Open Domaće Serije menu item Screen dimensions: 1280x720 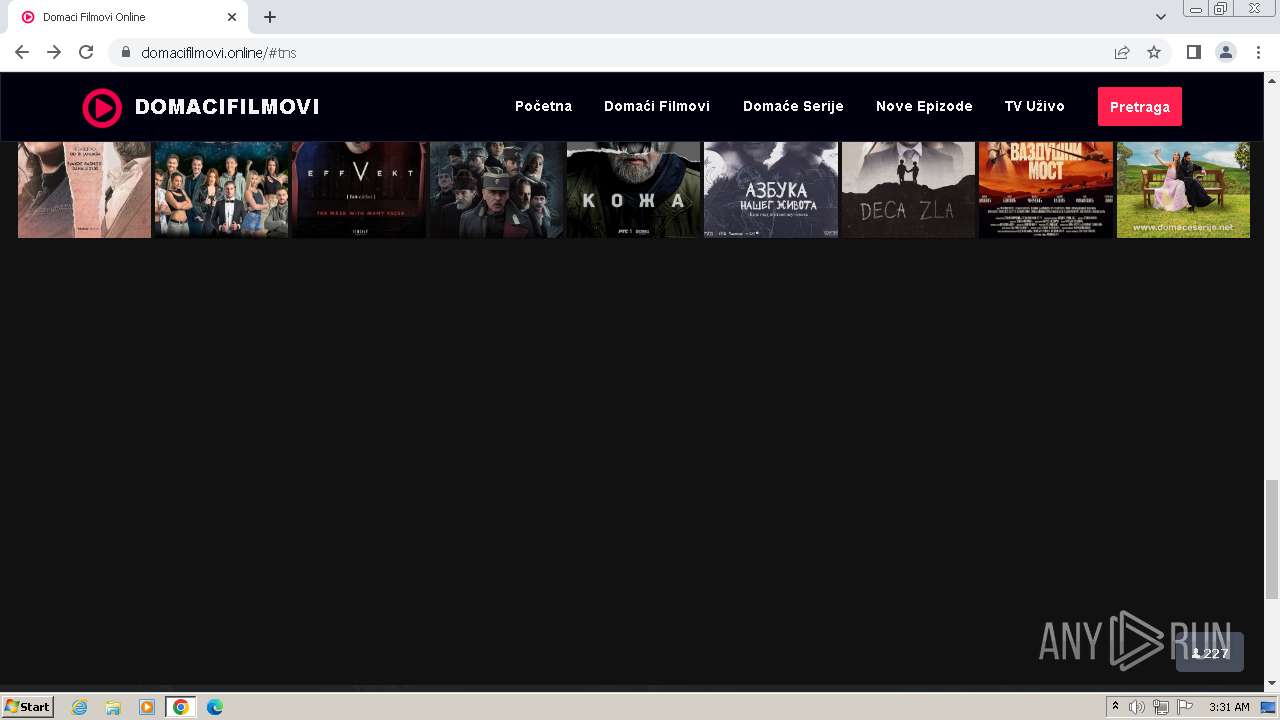793,106
